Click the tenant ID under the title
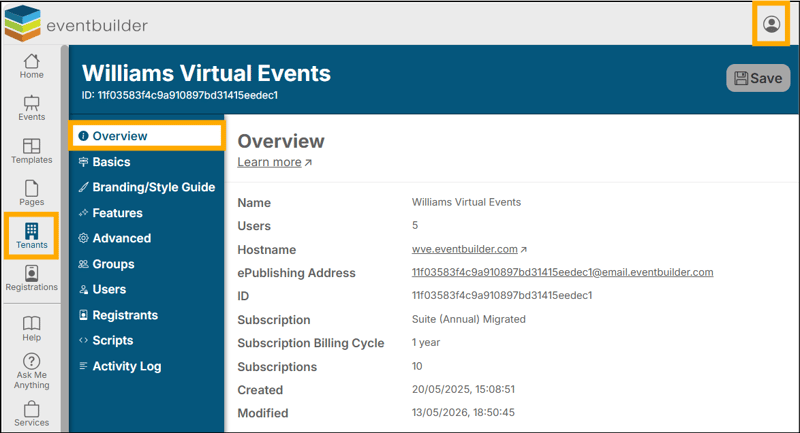This screenshot has width=800, height=433. [x=180, y=95]
